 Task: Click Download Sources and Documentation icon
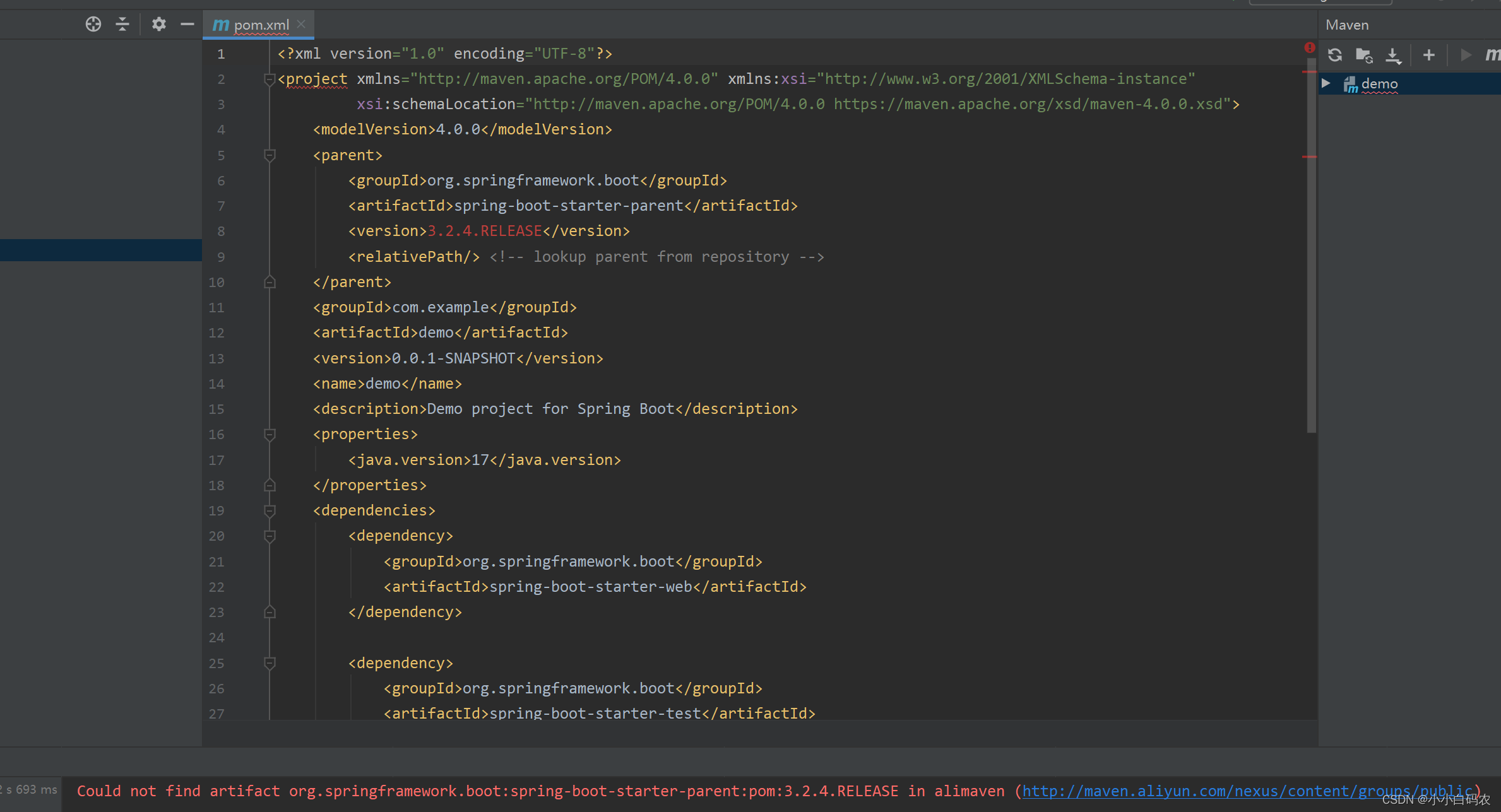1392,56
